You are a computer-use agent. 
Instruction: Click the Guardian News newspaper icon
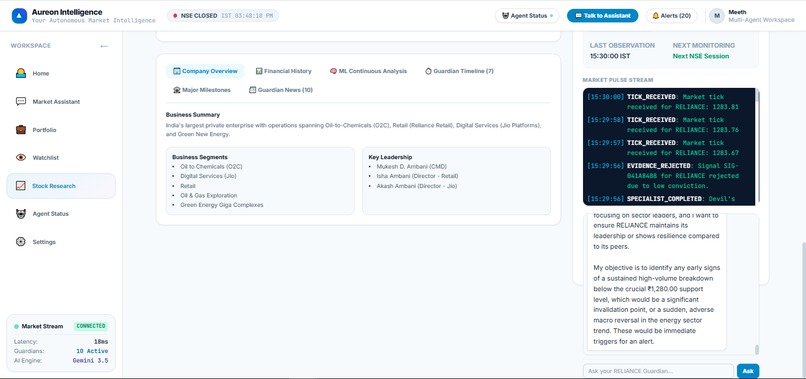pyautogui.click(x=252, y=90)
